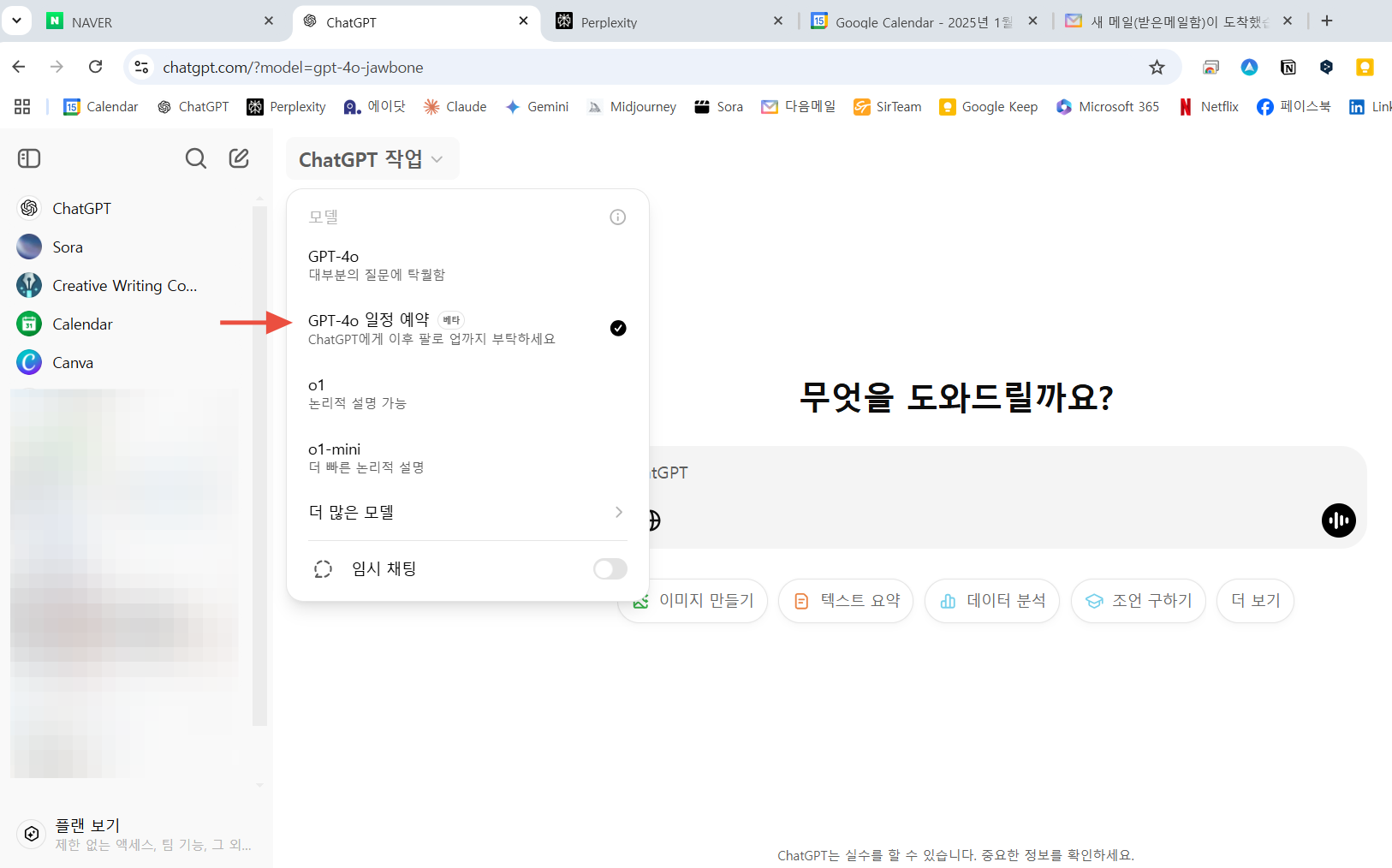Screen dimensions: 1392x868
Task: Click the 텍스트 요약 suggestion button
Action: [x=846, y=601]
